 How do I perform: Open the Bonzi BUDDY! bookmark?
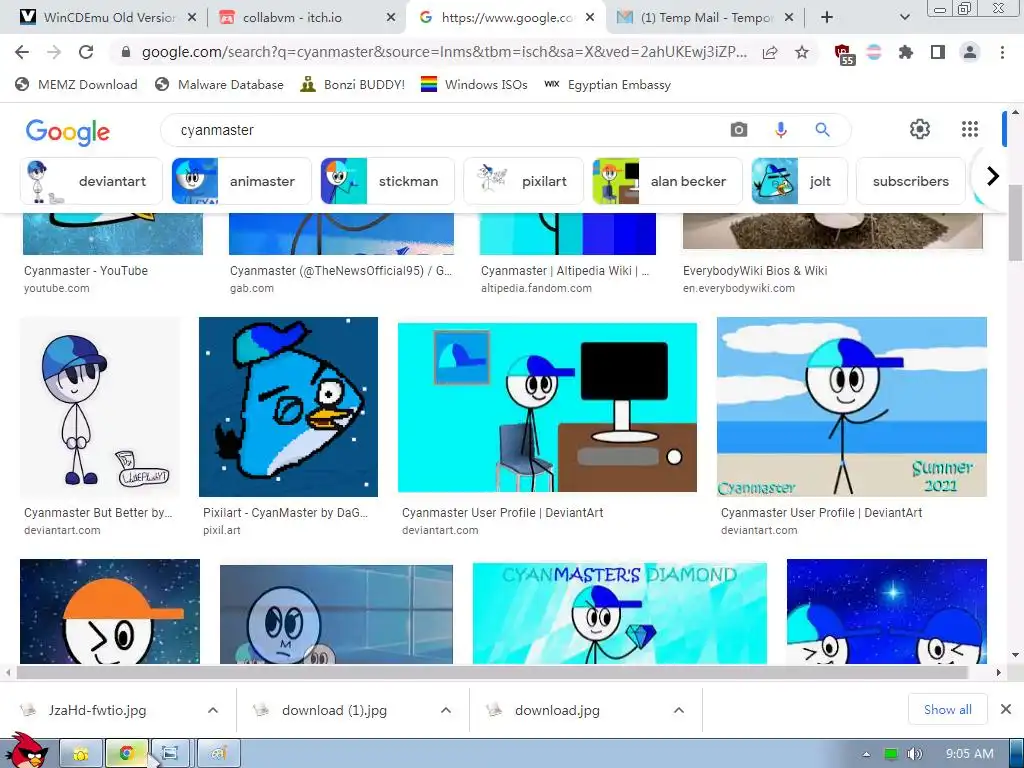pos(353,84)
